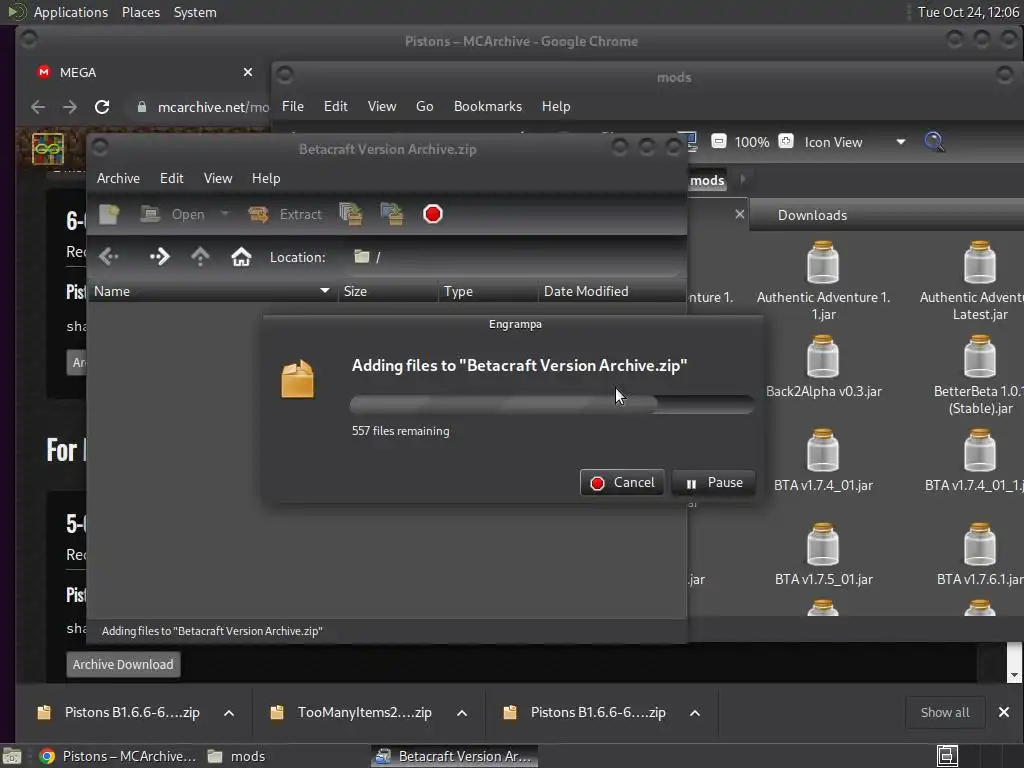
Task: Click the Chrome forward arrow
Action: [x=69, y=107]
